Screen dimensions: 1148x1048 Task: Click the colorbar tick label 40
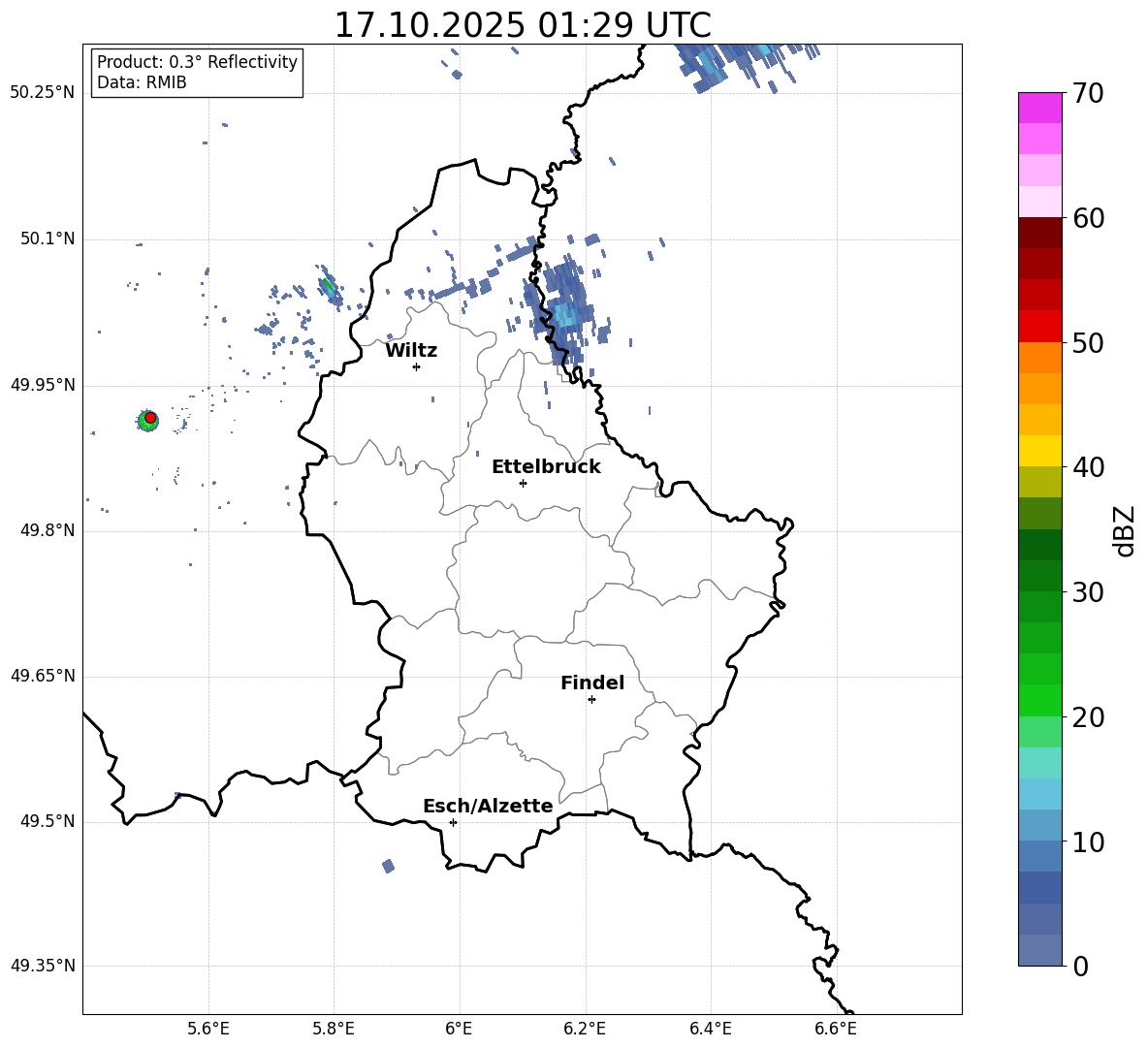1088,467
